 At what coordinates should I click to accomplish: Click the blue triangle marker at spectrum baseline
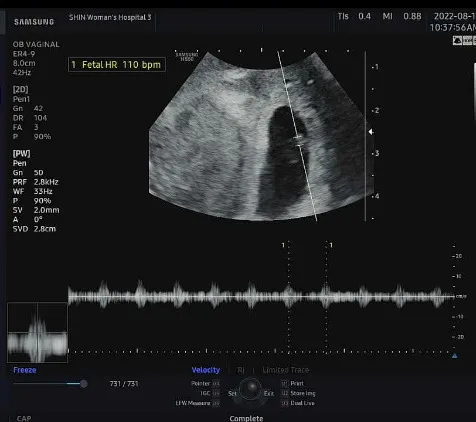coord(455,356)
